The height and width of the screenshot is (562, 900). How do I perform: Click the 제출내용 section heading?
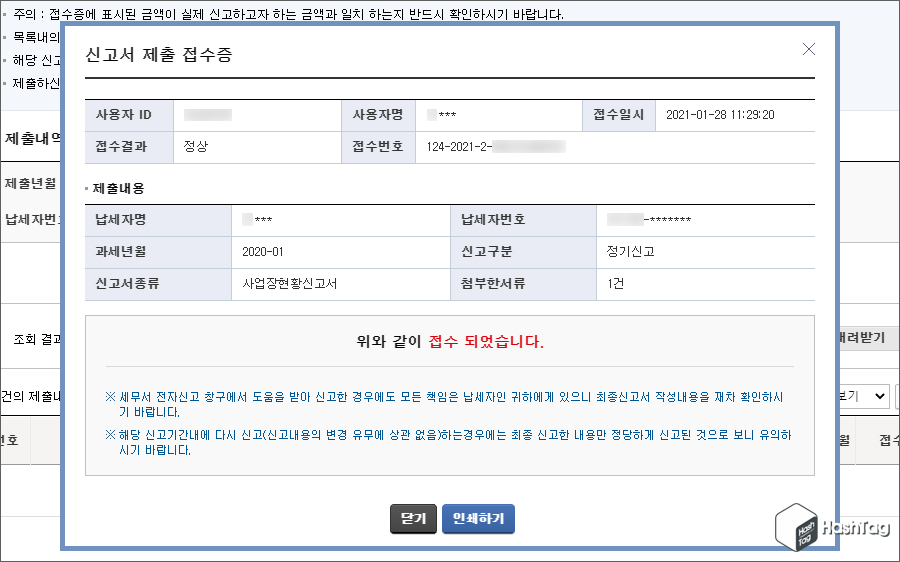click(x=118, y=188)
